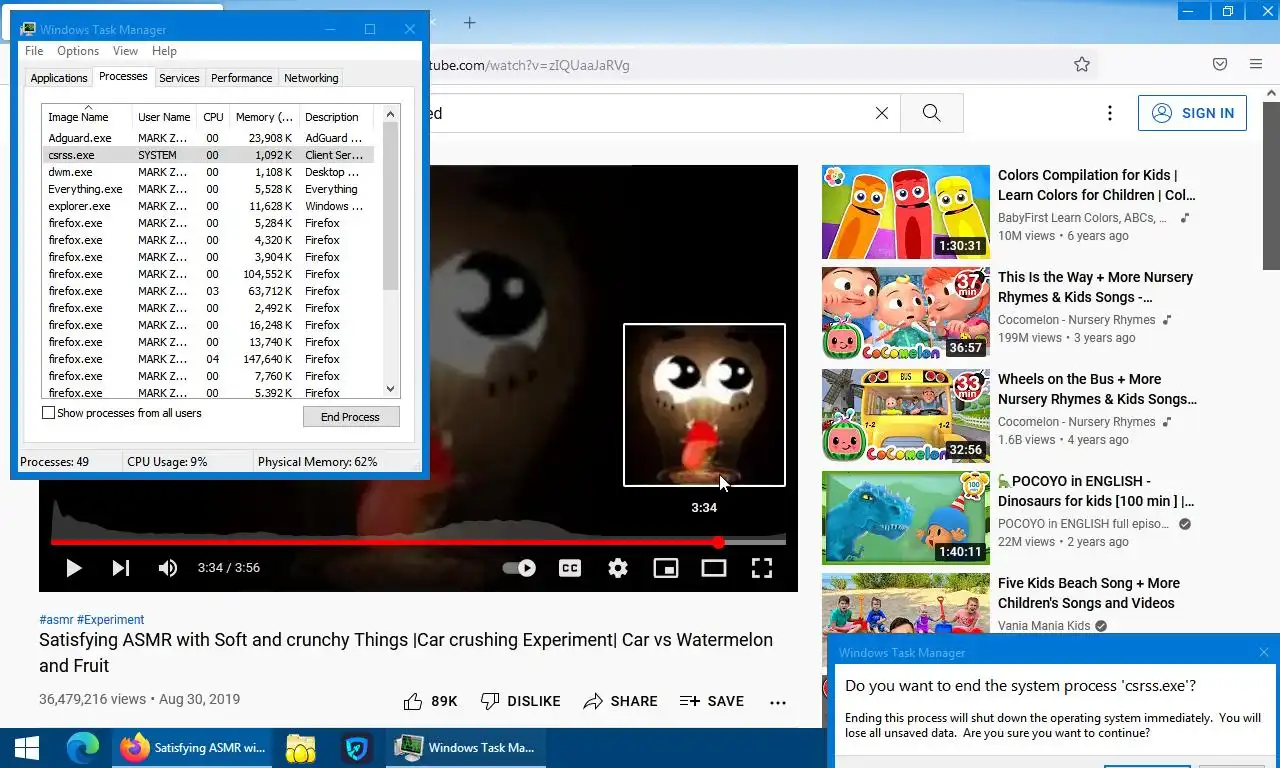Sort by User Name column header
This screenshot has height=768, width=1280.
[164, 117]
